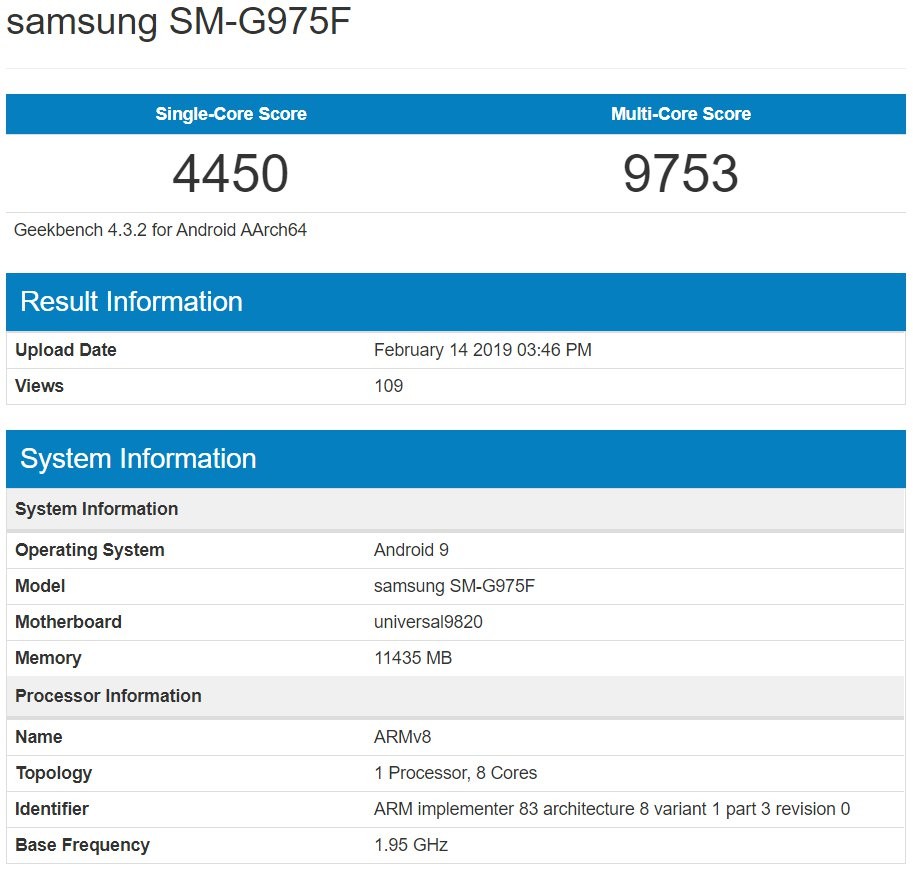
Task: Click the motherboard value universal9820
Action: click(428, 622)
